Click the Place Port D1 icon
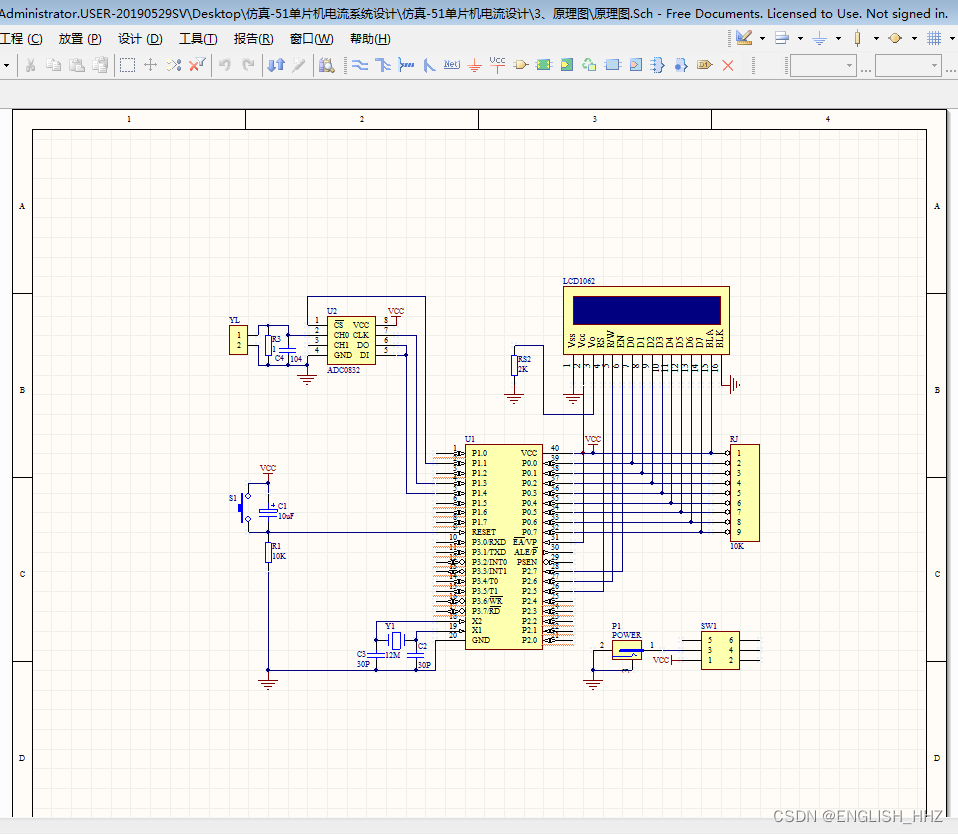958x834 pixels. point(704,65)
